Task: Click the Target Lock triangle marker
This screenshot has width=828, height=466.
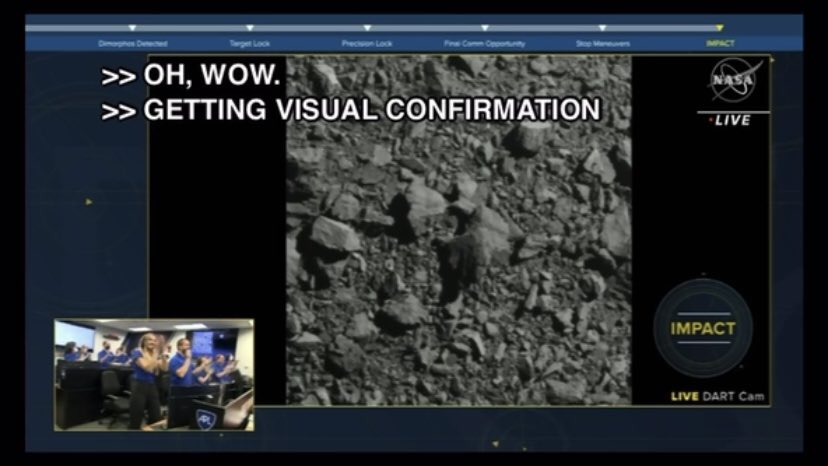Action: click(x=250, y=28)
